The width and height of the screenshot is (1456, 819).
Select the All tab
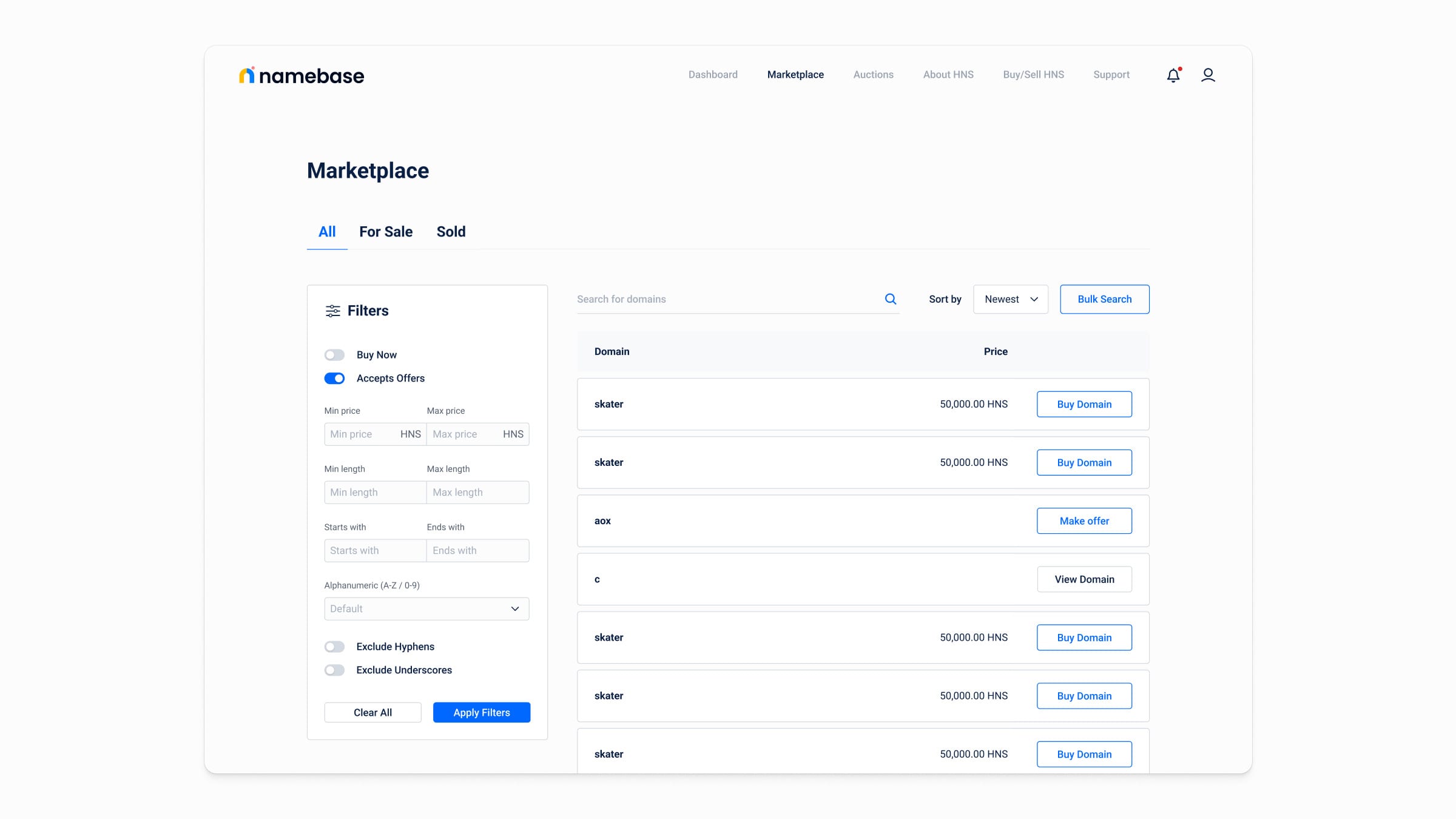point(327,232)
